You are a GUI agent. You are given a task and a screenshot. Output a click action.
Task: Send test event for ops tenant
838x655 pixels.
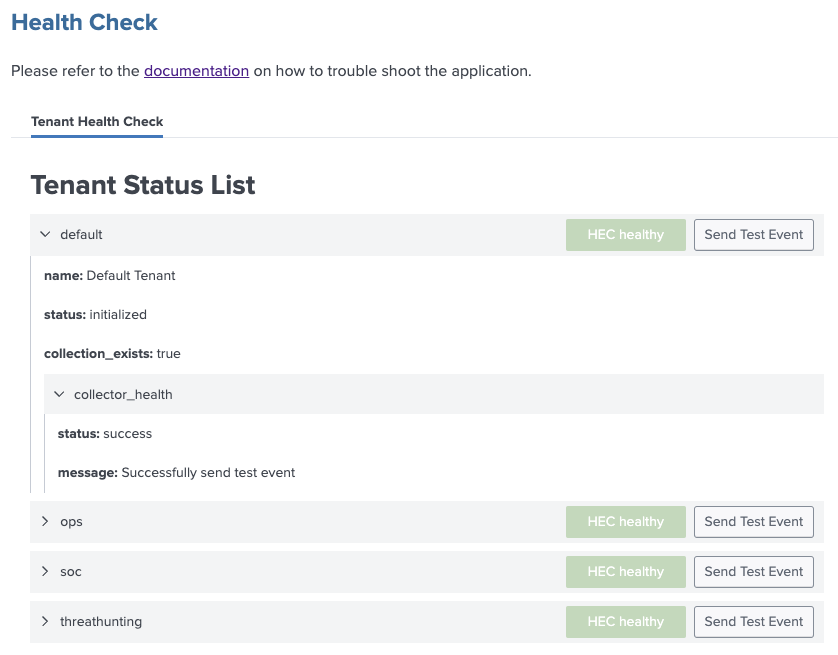[753, 522]
